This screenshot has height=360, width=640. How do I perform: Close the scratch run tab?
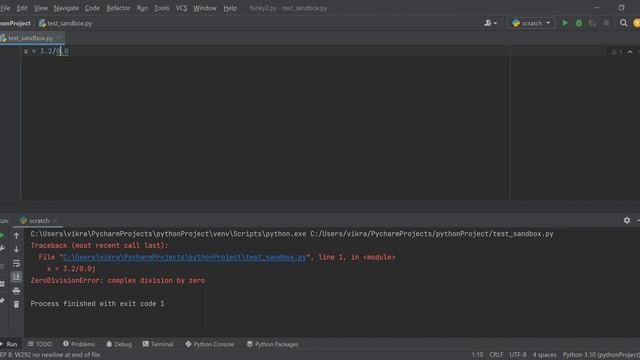pyautogui.click(x=55, y=220)
